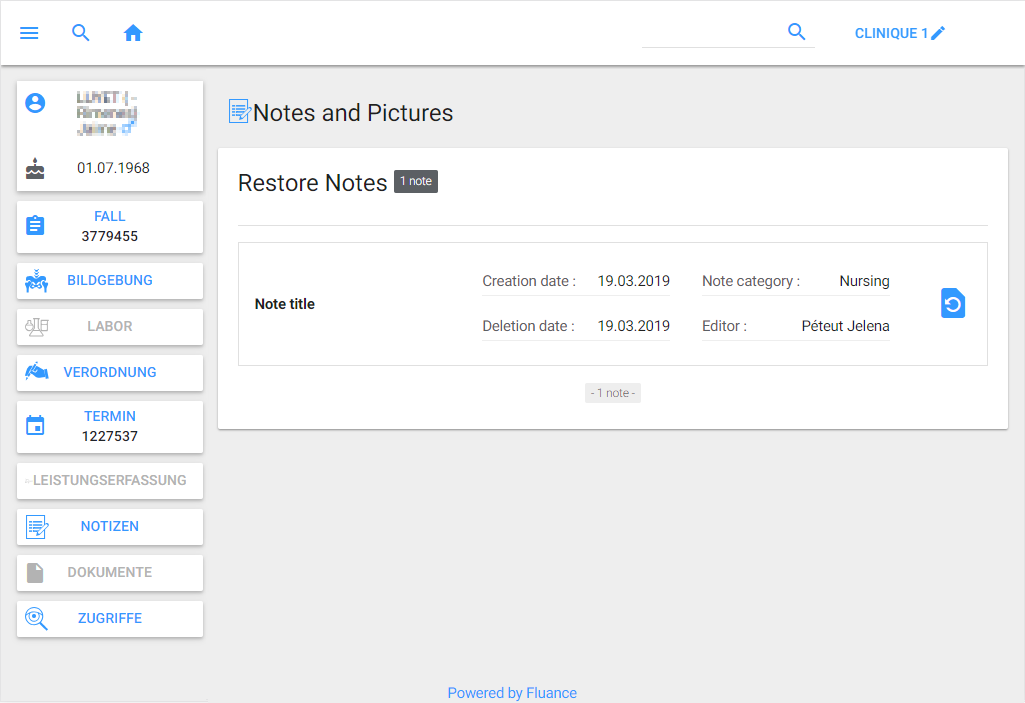Open the FALL 3779455 case card

pyautogui.click(x=110, y=227)
